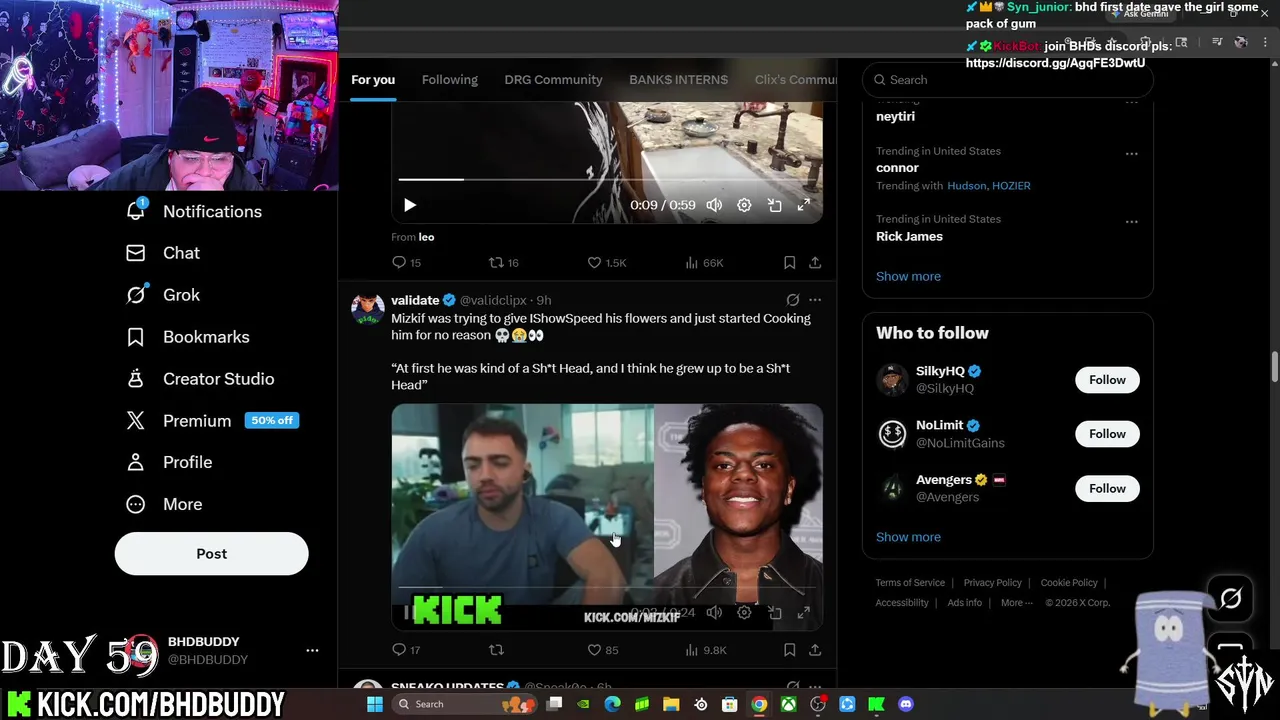Like the post with 1.5K likes
Viewport: 1280px width, 720px height.
[x=606, y=263]
